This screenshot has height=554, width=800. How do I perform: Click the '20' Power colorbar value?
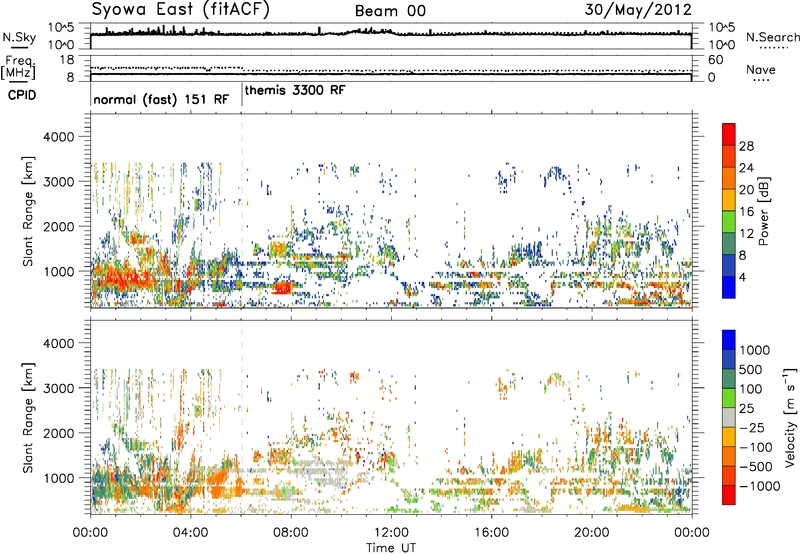tap(746, 190)
